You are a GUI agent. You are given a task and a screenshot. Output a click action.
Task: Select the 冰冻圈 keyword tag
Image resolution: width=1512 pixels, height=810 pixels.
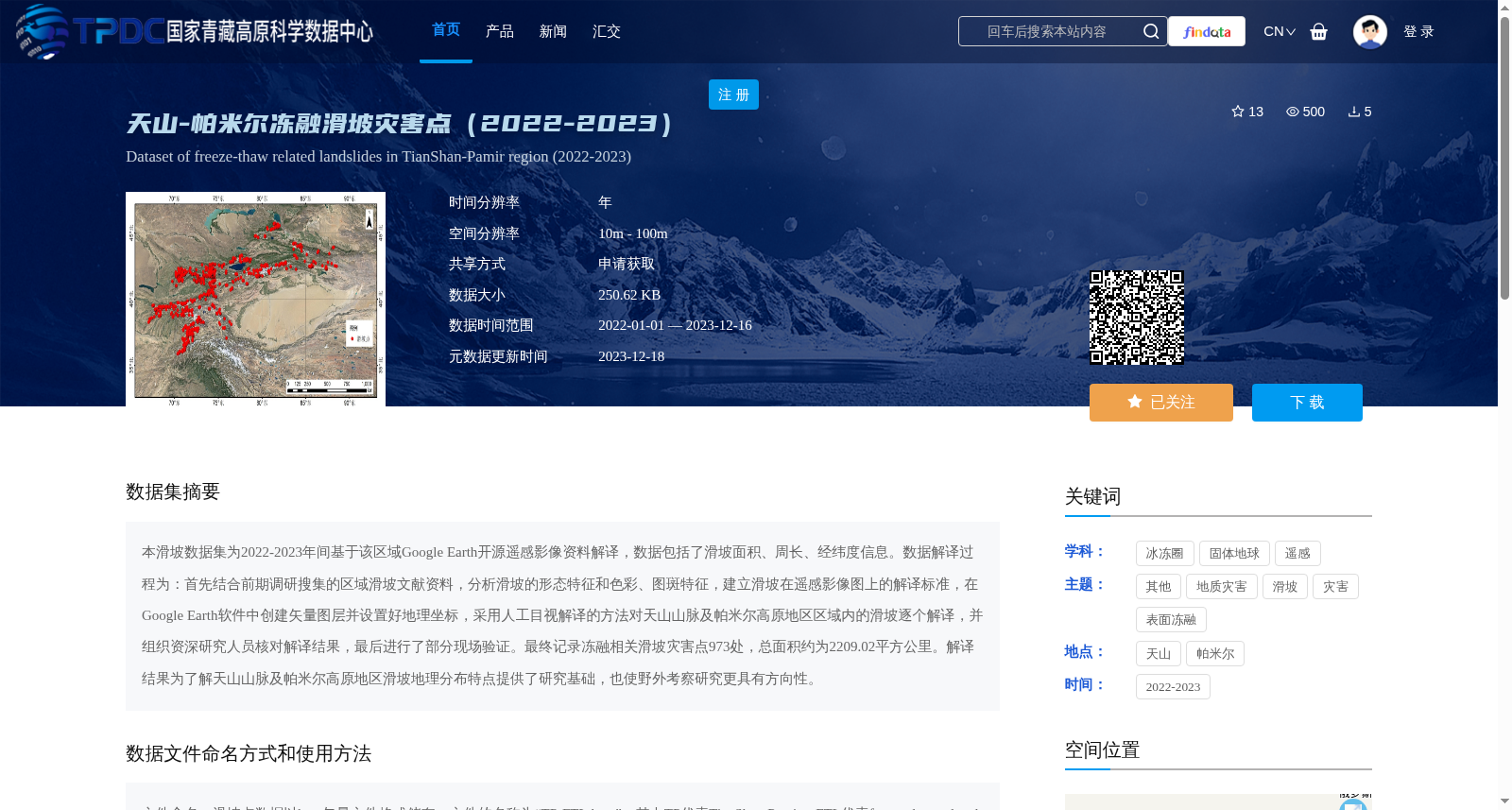pyautogui.click(x=1164, y=554)
